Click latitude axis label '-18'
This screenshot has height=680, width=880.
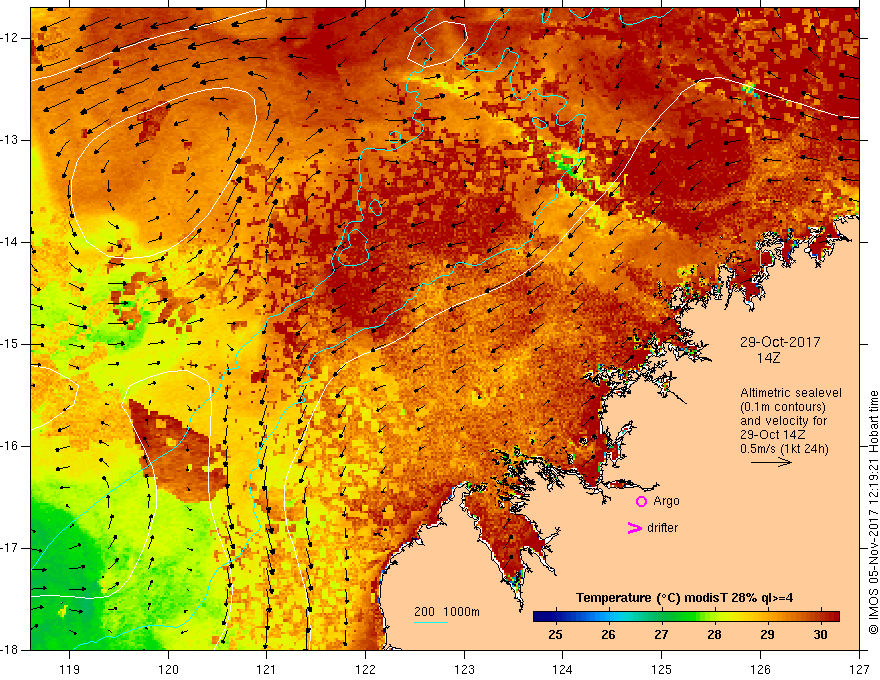coord(11,650)
